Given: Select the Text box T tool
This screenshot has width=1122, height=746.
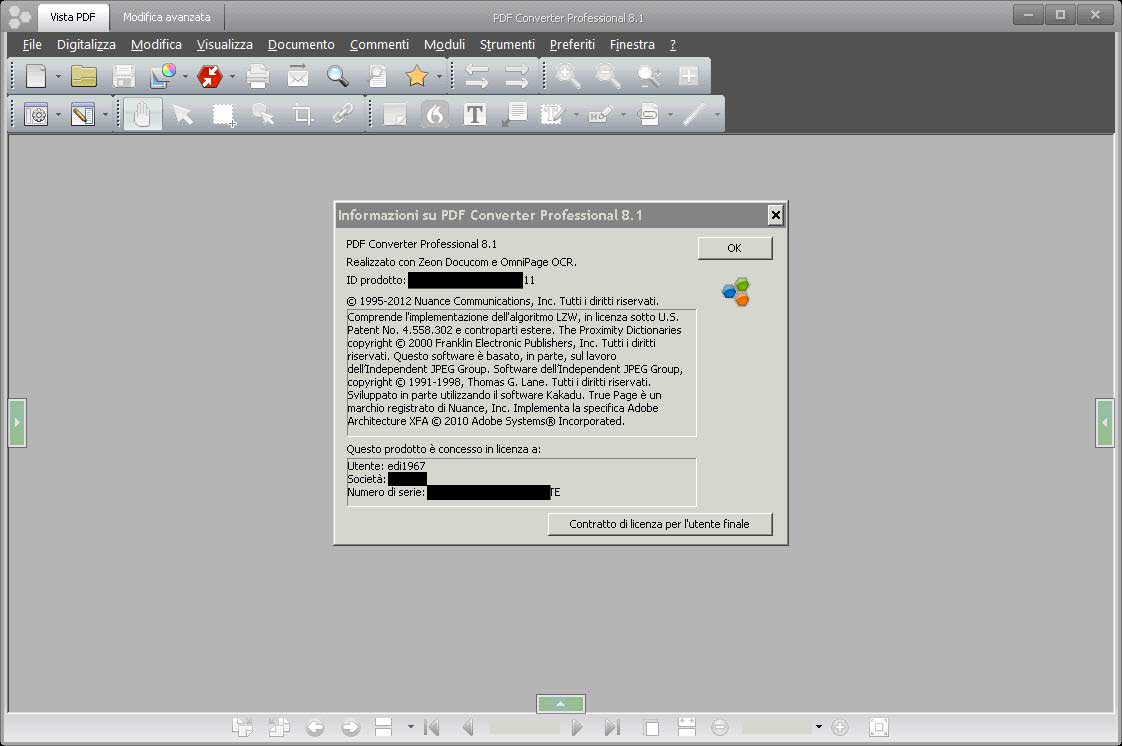Looking at the screenshot, I should pos(474,114).
